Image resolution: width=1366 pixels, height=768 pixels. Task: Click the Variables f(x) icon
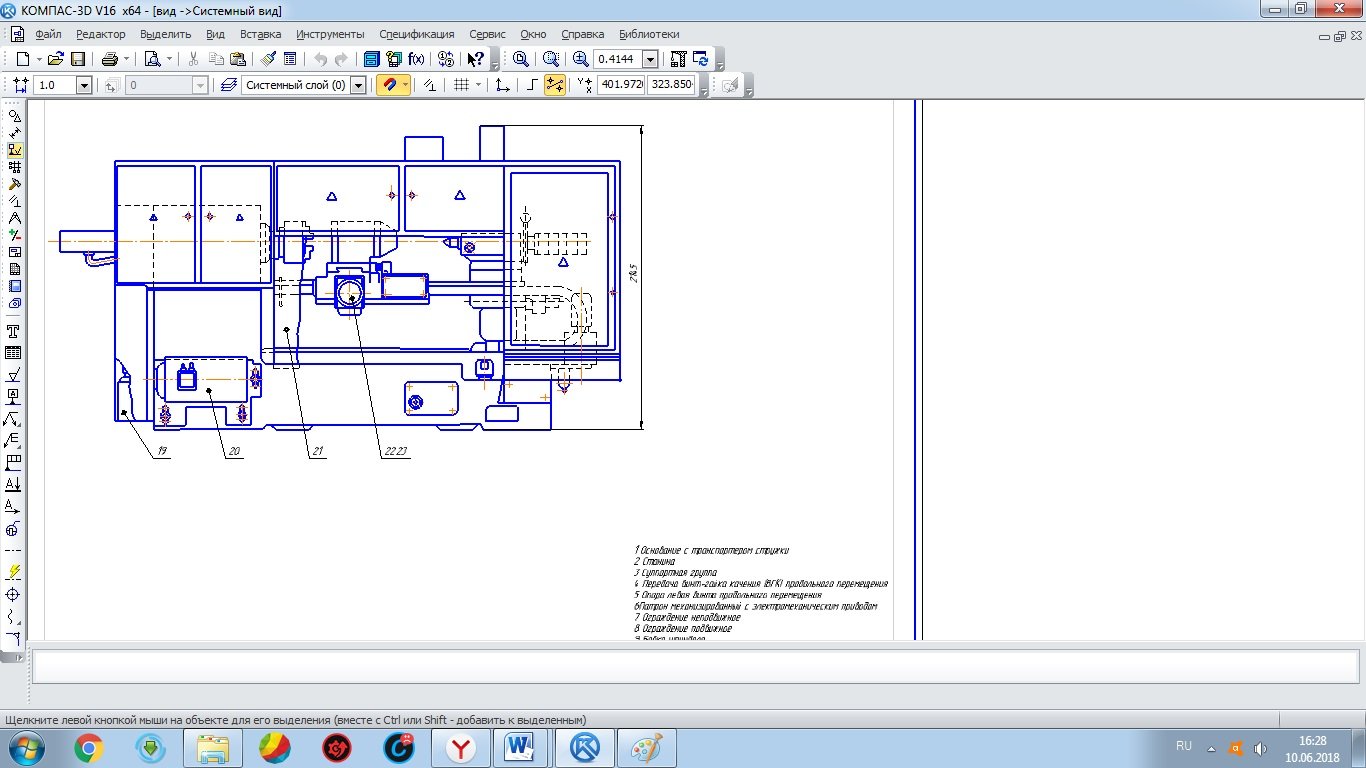click(416, 59)
